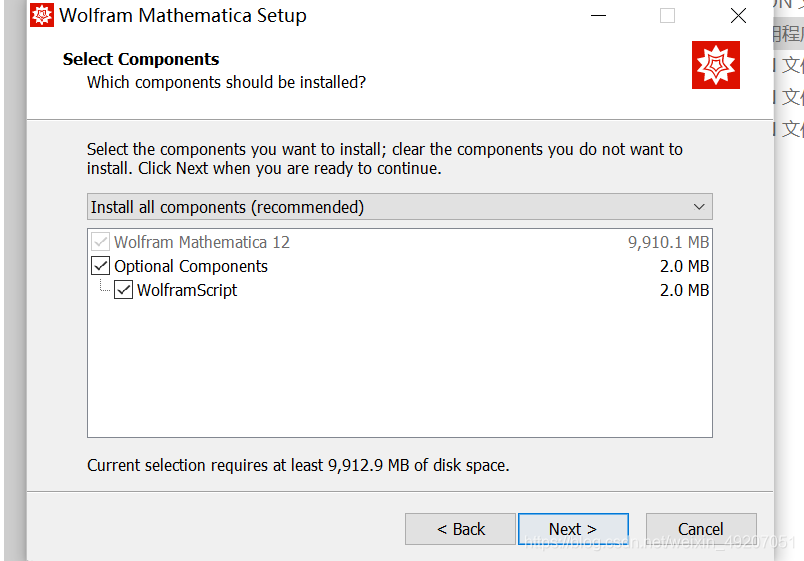This screenshot has width=804, height=561.
Task: Cancel the installation
Action: 700,529
